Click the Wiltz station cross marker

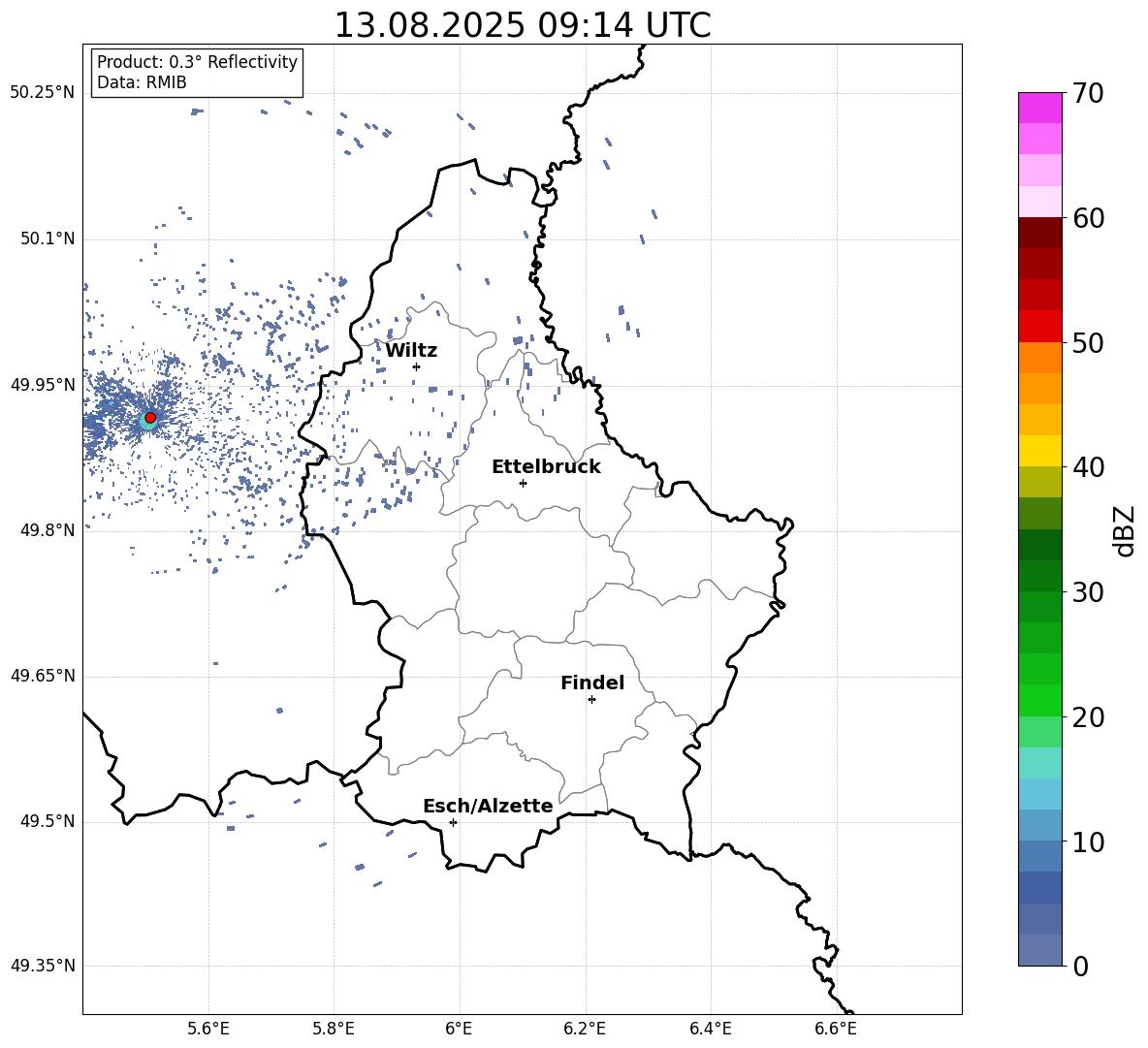(417, 366)
